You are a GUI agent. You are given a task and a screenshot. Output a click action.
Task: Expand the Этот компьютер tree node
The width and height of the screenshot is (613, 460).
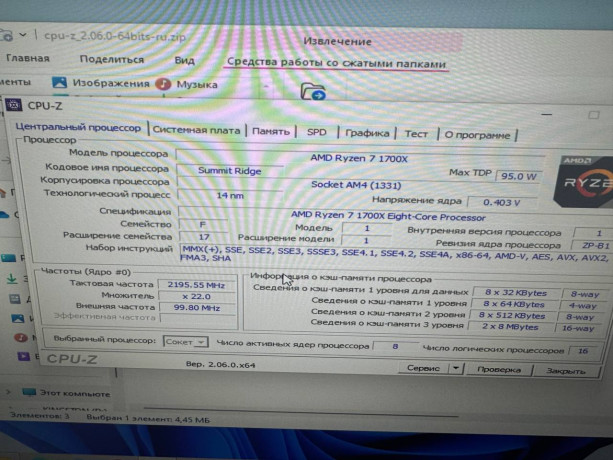pos(8,391)
